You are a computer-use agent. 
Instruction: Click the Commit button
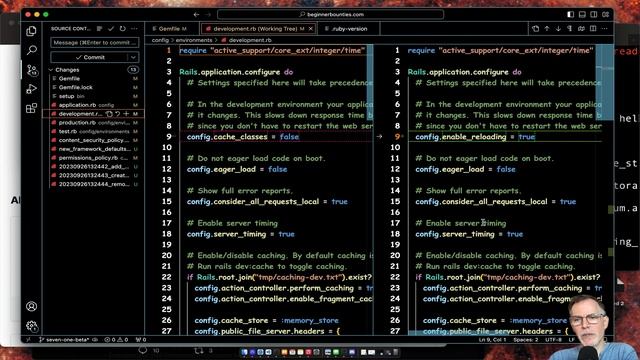click(x=90, y=57)
